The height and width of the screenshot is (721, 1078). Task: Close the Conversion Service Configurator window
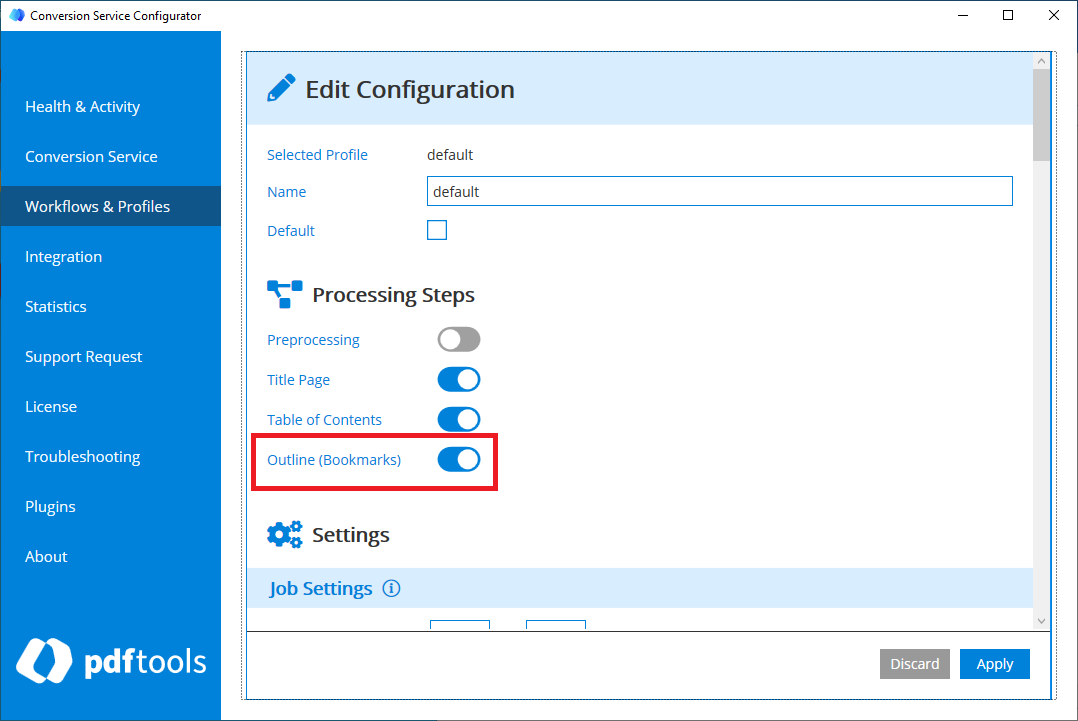tap(1053, 15)
